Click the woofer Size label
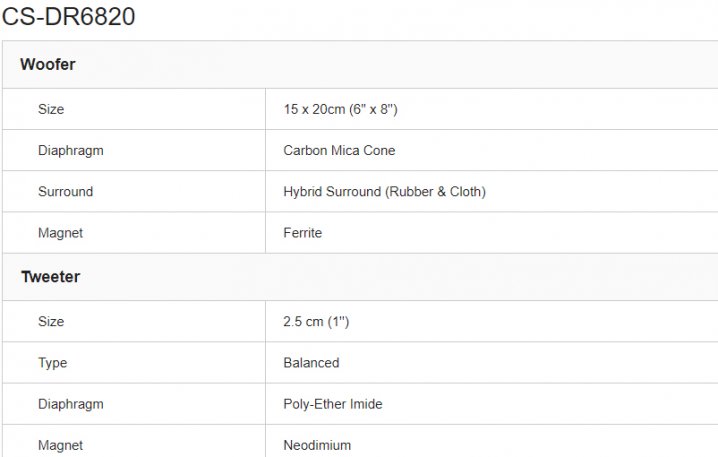Viewport: 718px width, 457px height. [x=51, y=109]
